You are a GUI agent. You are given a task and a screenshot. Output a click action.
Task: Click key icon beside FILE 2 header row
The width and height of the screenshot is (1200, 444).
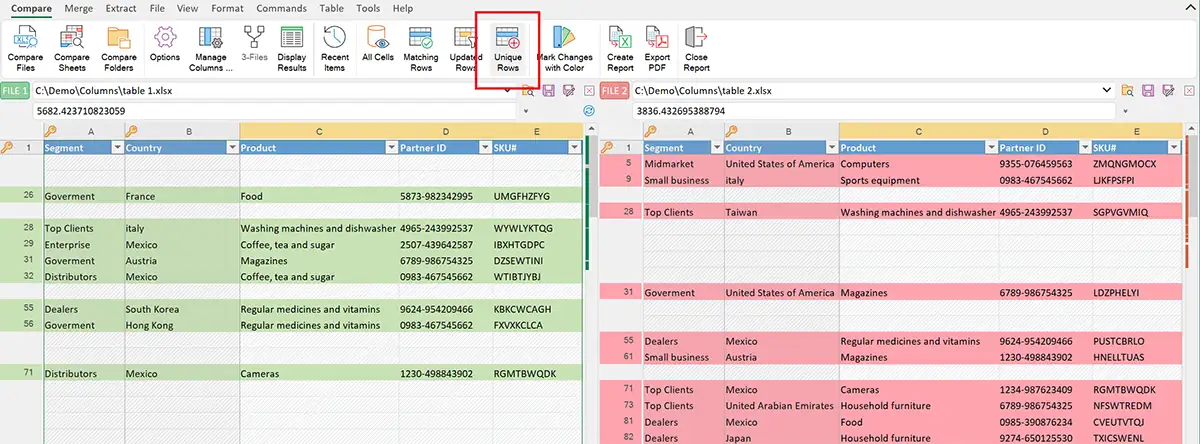point(607,147)
